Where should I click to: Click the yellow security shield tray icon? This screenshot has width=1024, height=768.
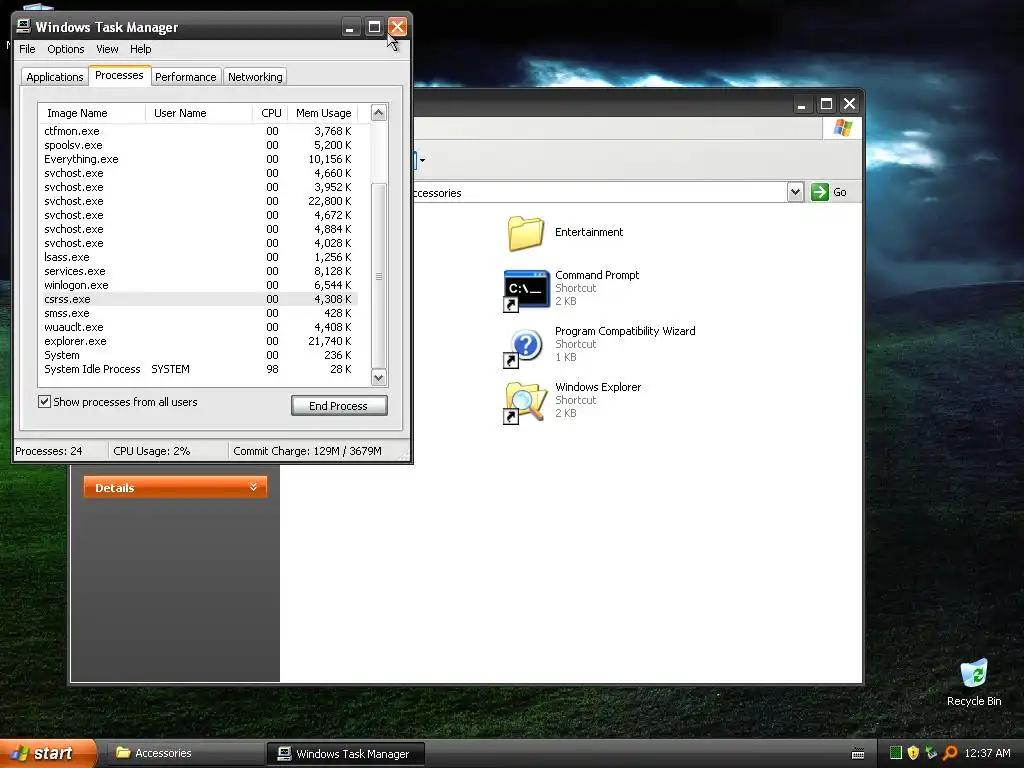click(913, 753)
